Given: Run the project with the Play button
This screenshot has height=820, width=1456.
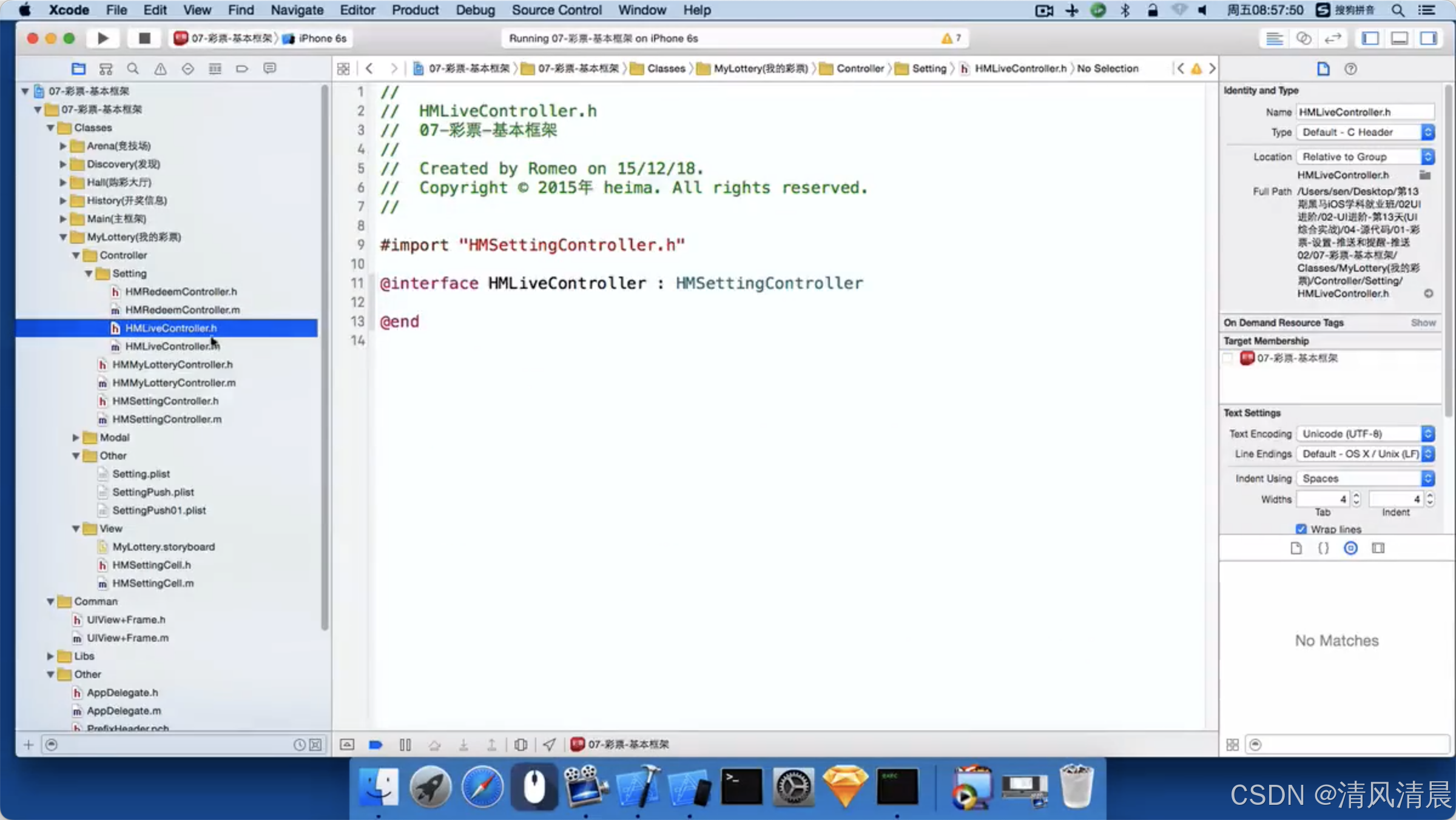Looking at the screenshot, I should [103, 38].
